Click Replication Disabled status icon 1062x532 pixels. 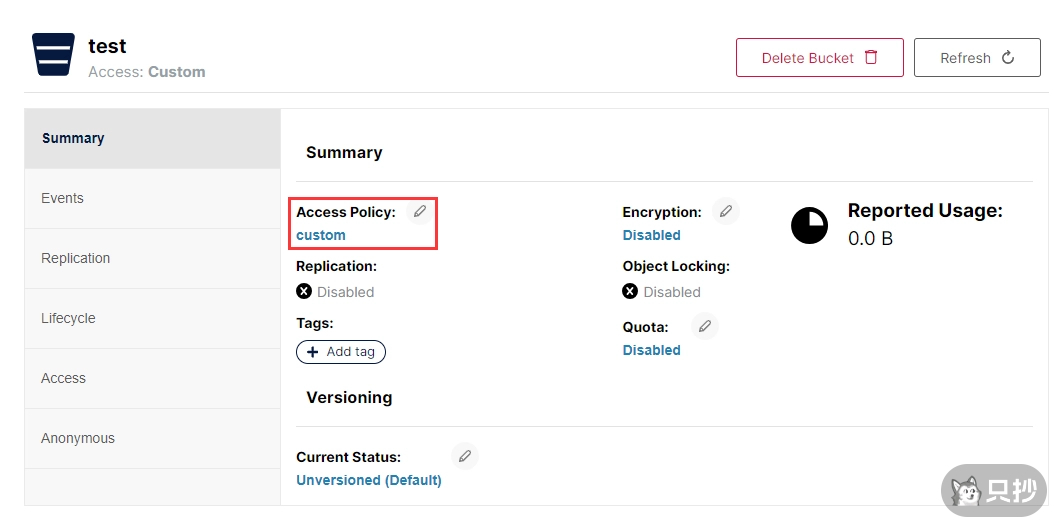(x=304, y=292)
